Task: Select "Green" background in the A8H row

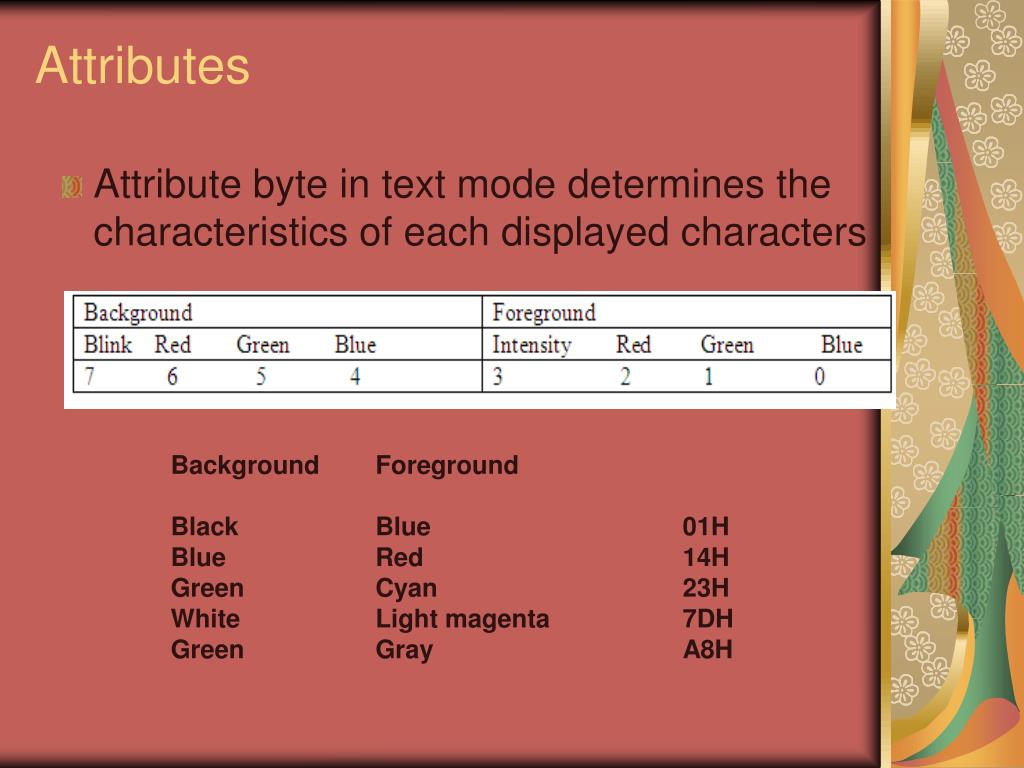Action: click(207, 649)
